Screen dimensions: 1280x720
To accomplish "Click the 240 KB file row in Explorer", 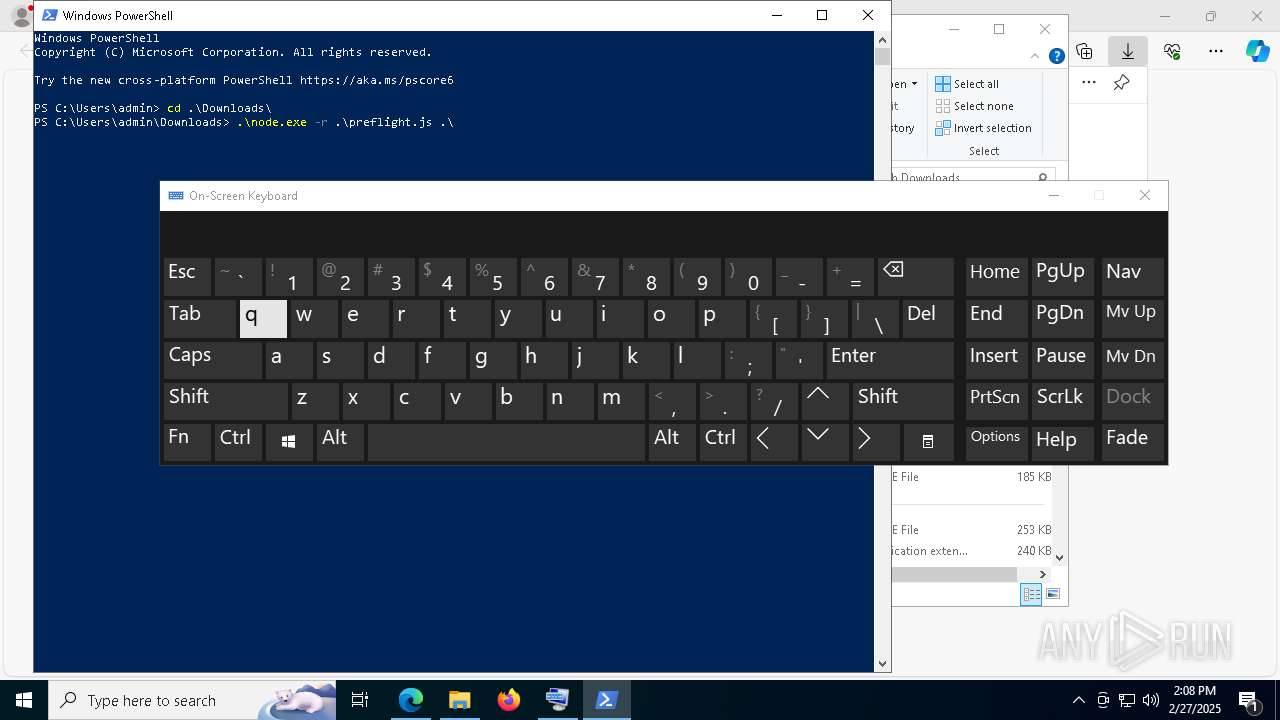I will pyautogui.click(x=973, y=551).
